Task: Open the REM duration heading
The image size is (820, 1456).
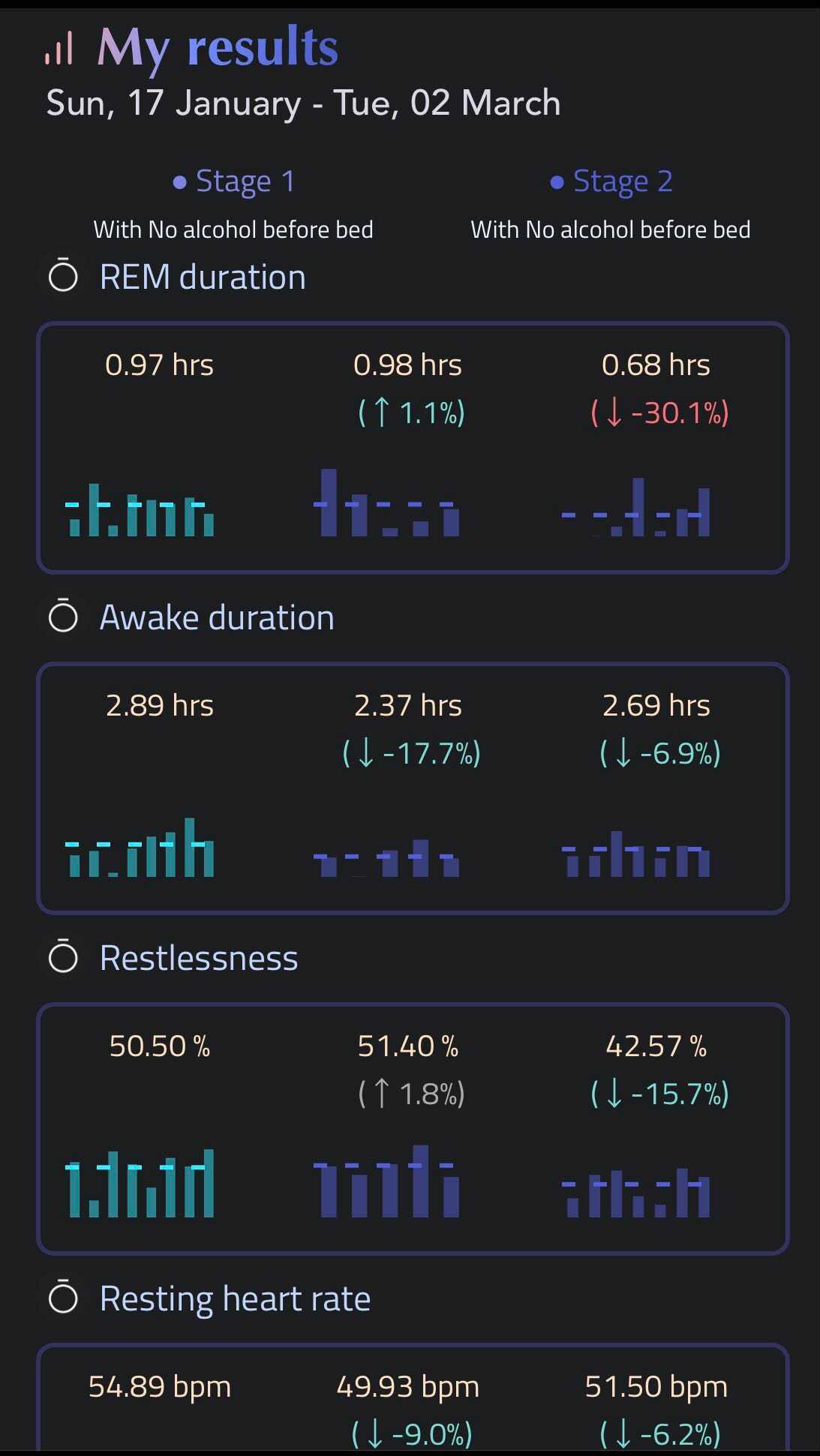Action: pos(203,277)
